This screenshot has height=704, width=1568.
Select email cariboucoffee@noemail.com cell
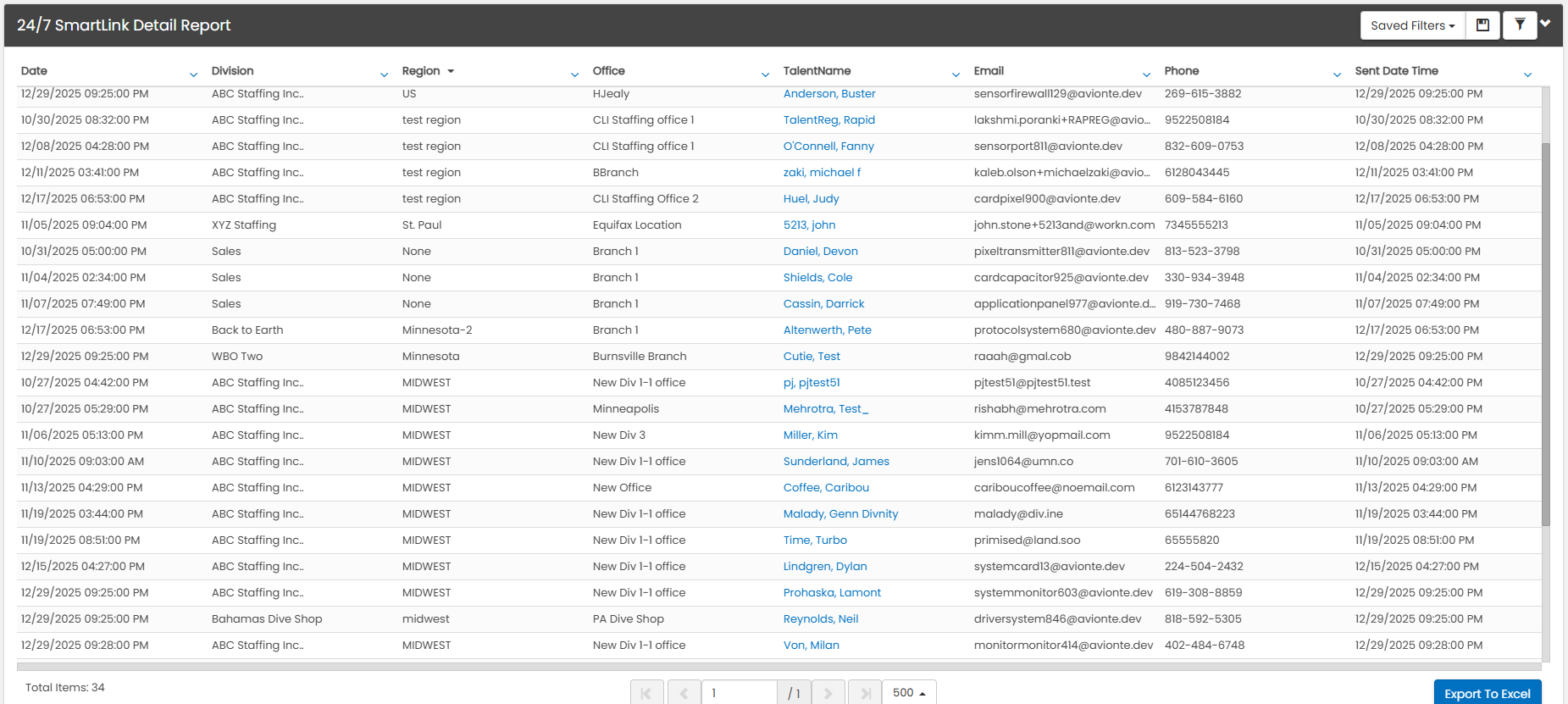pos(1055,488)
